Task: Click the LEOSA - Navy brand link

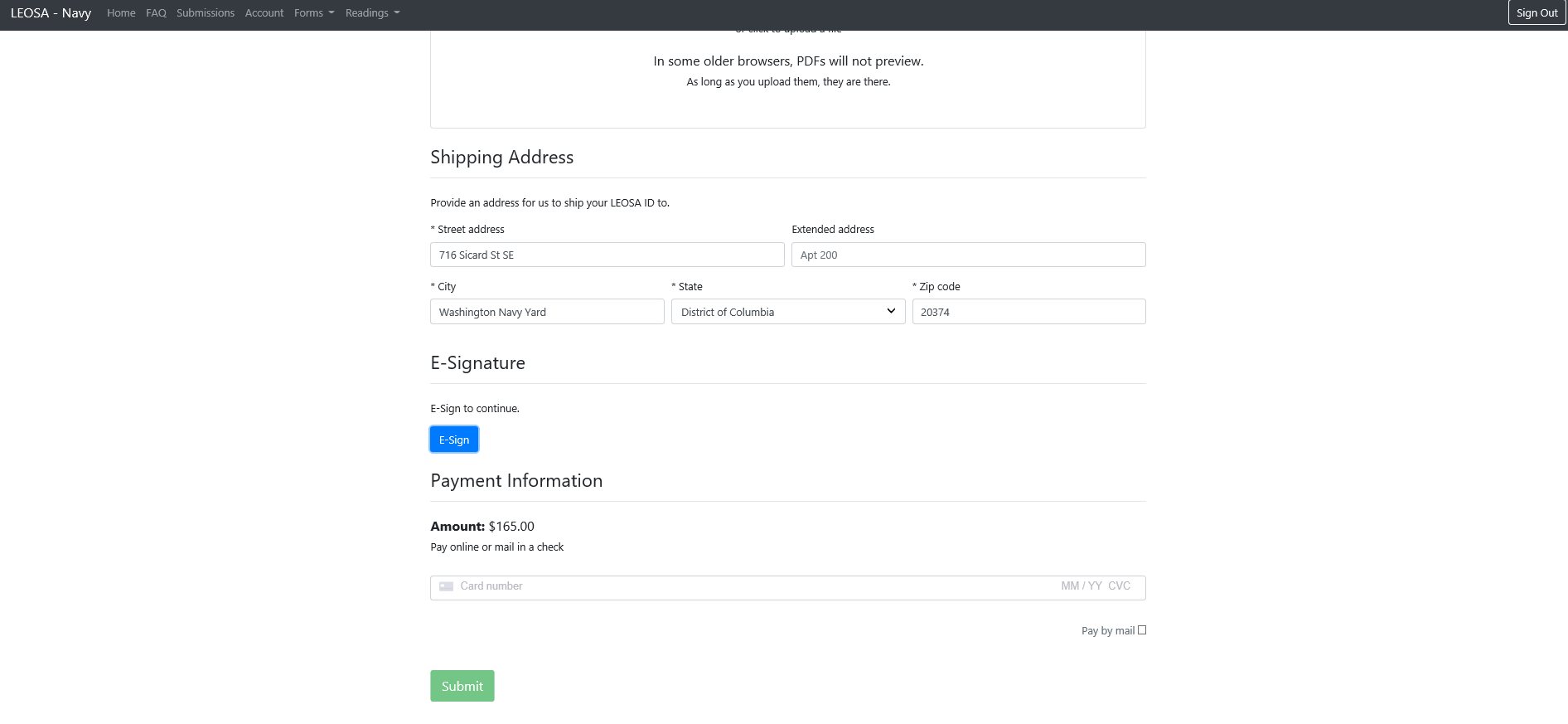Action: coord(51,13)
